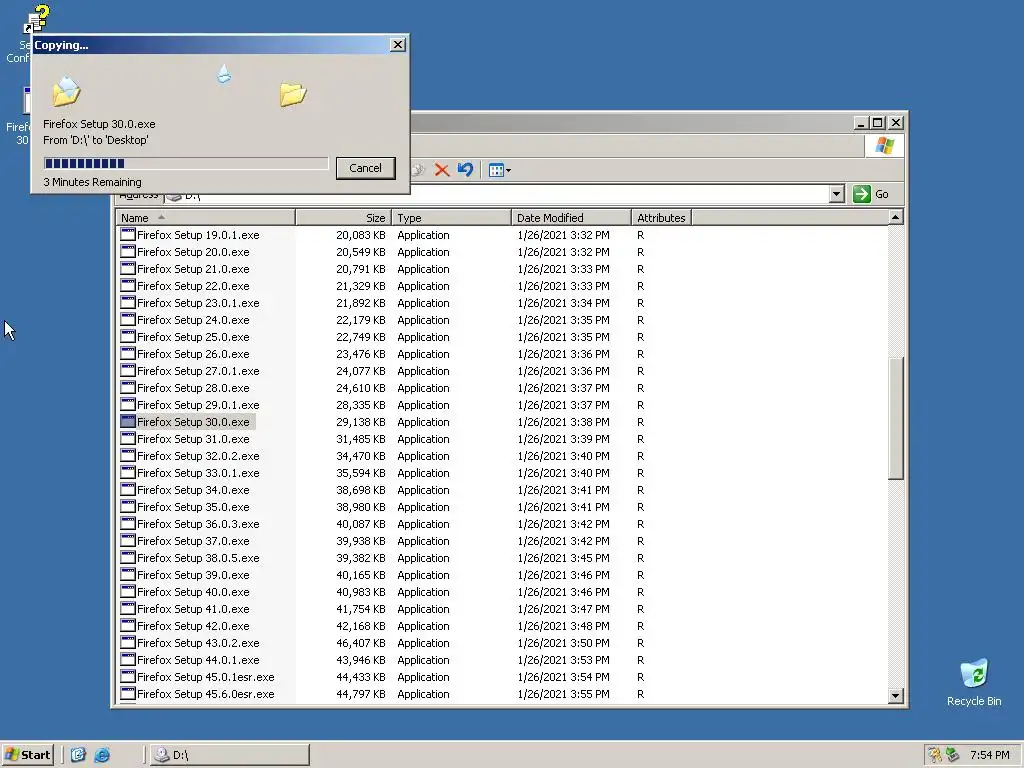Select file name Firefox Setup 45.0.1esr.exe
The width and height of the screenshot is (1024, 768).
(x=206, y=677)
